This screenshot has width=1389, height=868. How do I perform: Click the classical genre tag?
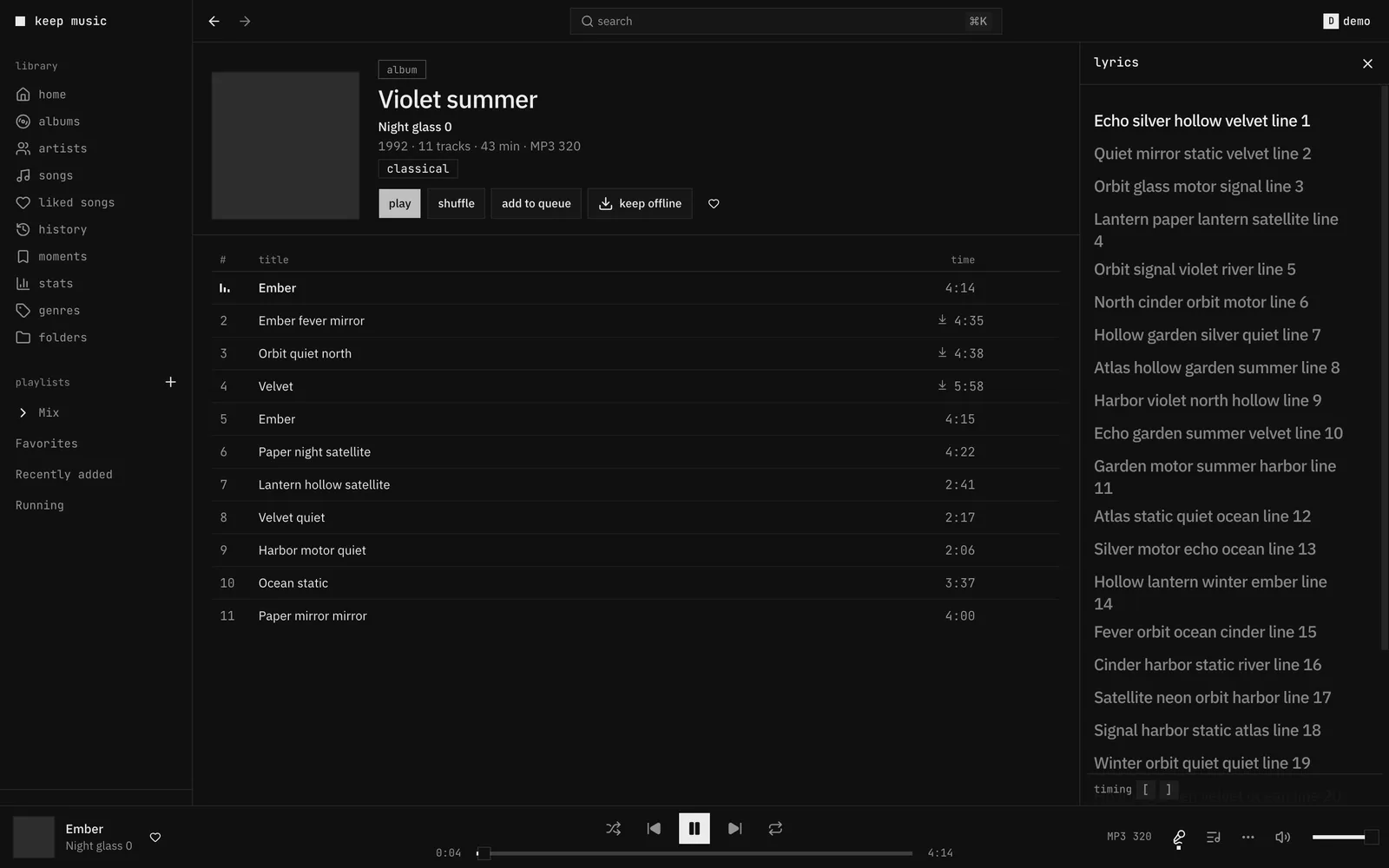click(x=418, y=168)
